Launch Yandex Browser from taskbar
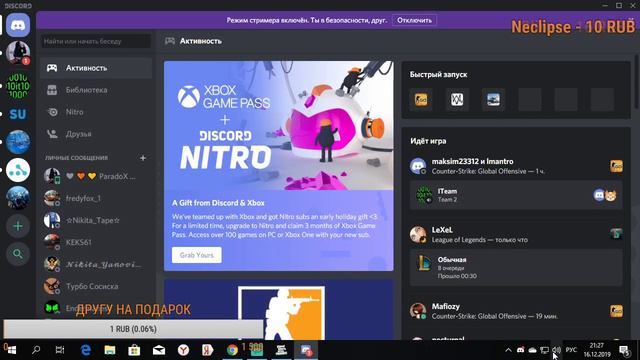This screenshot has height=360, width=640. pos(183,350)
